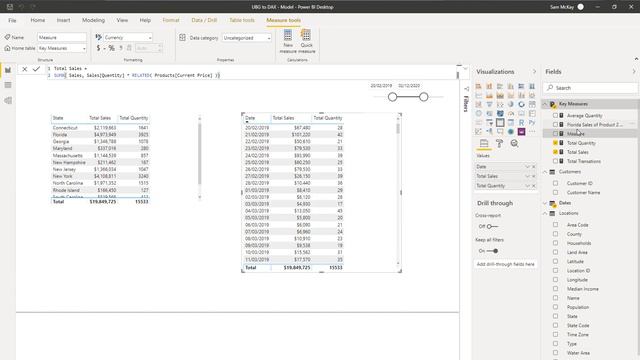
Task: Switch to the Table tools tab
Action: tap(242, 20)
